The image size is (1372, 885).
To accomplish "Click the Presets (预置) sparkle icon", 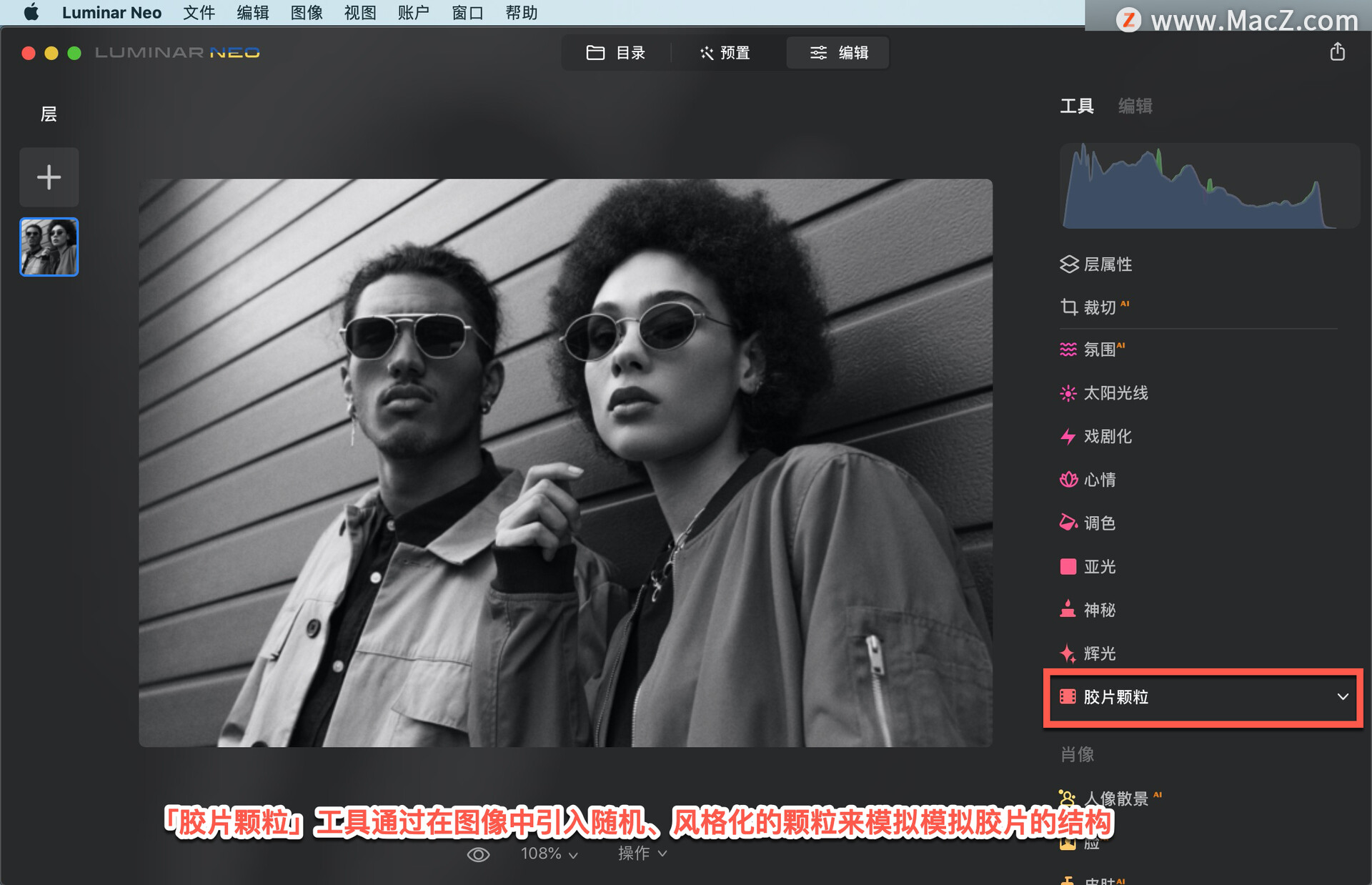I will pos(707,53).
